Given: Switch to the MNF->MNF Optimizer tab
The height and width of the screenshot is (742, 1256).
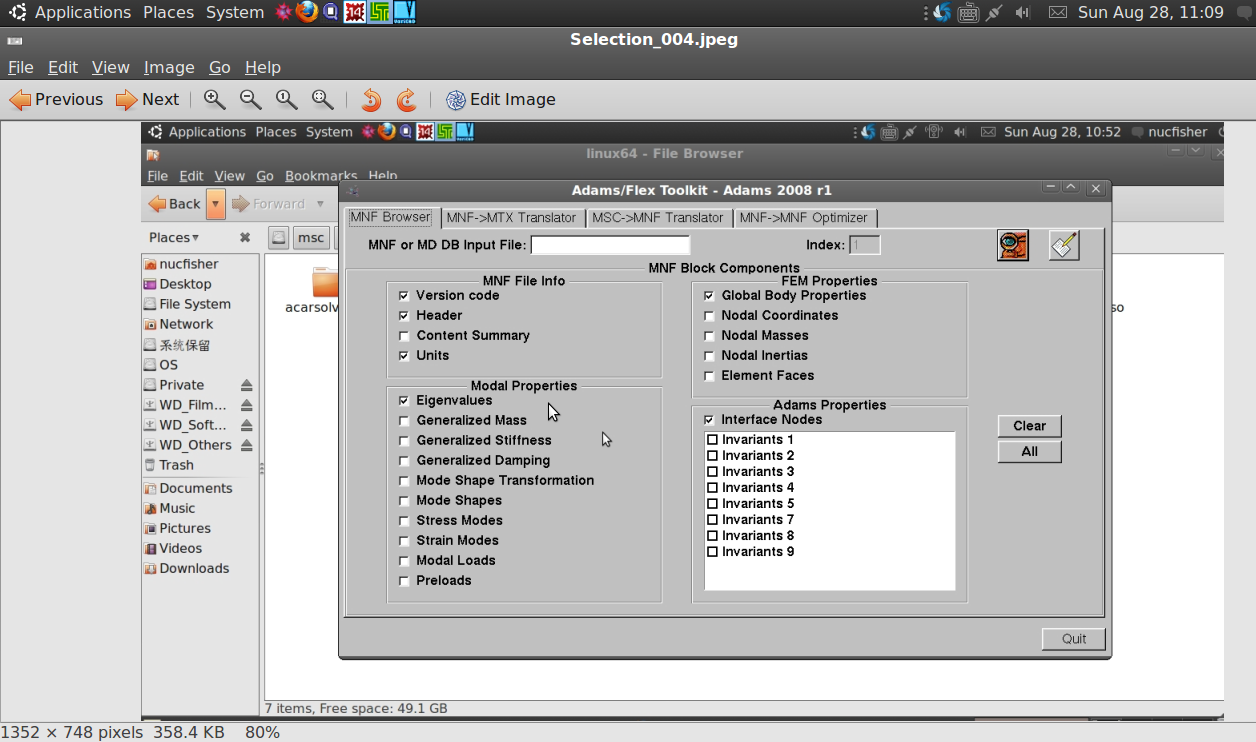Looking at the screenshot, I should click(805, 217).
